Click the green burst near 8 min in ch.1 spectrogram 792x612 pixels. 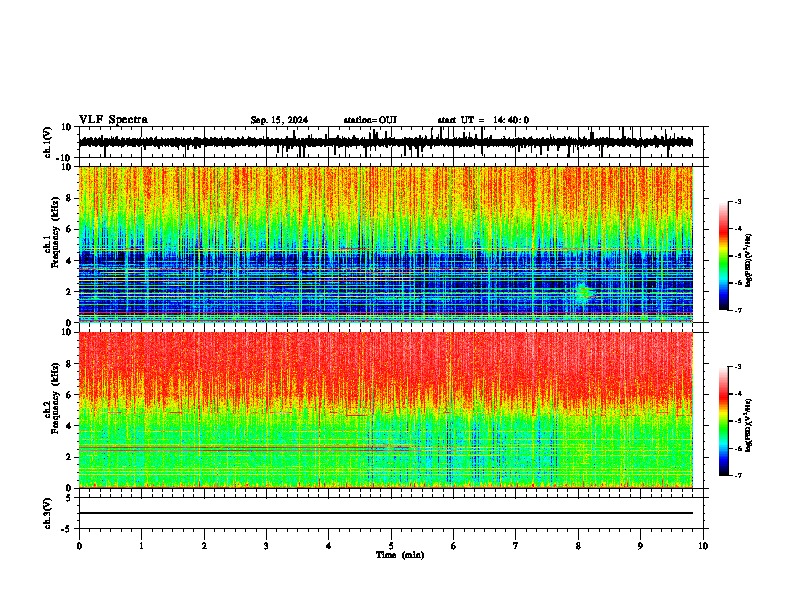click(x=584, y=292)
